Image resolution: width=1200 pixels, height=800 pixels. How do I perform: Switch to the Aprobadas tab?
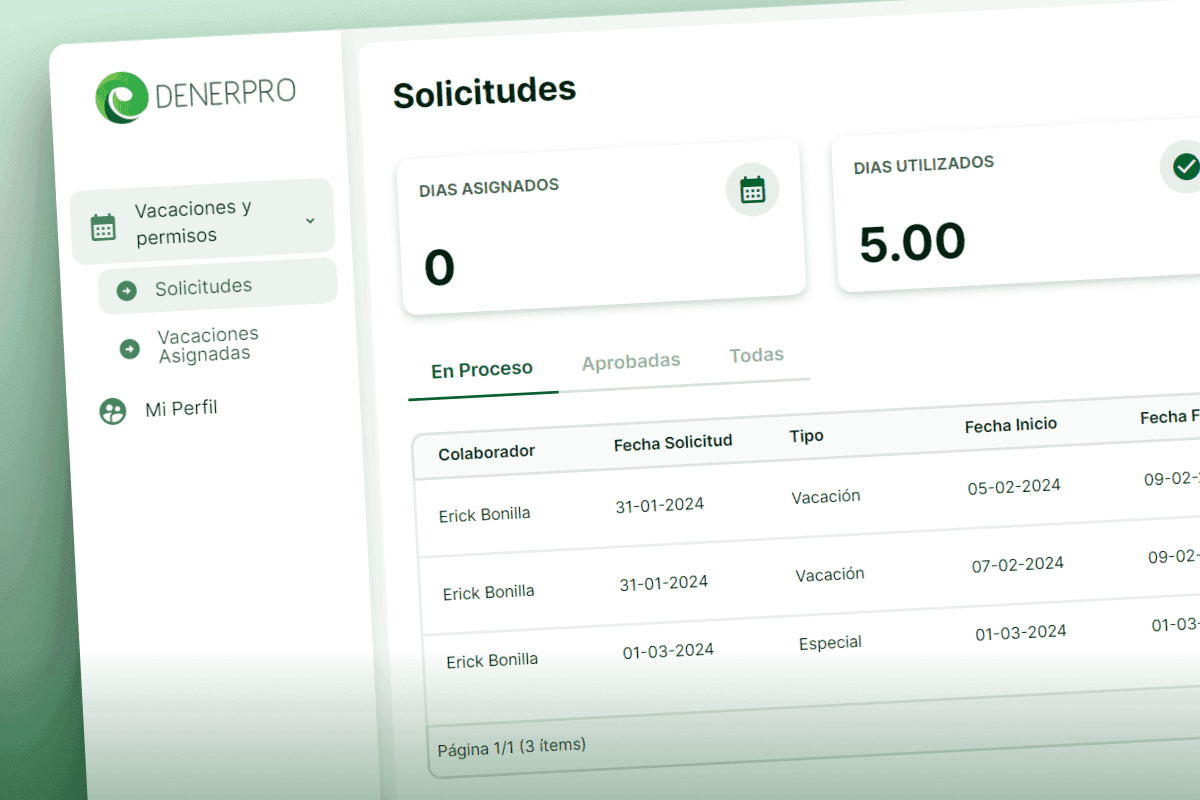[631, 361]
